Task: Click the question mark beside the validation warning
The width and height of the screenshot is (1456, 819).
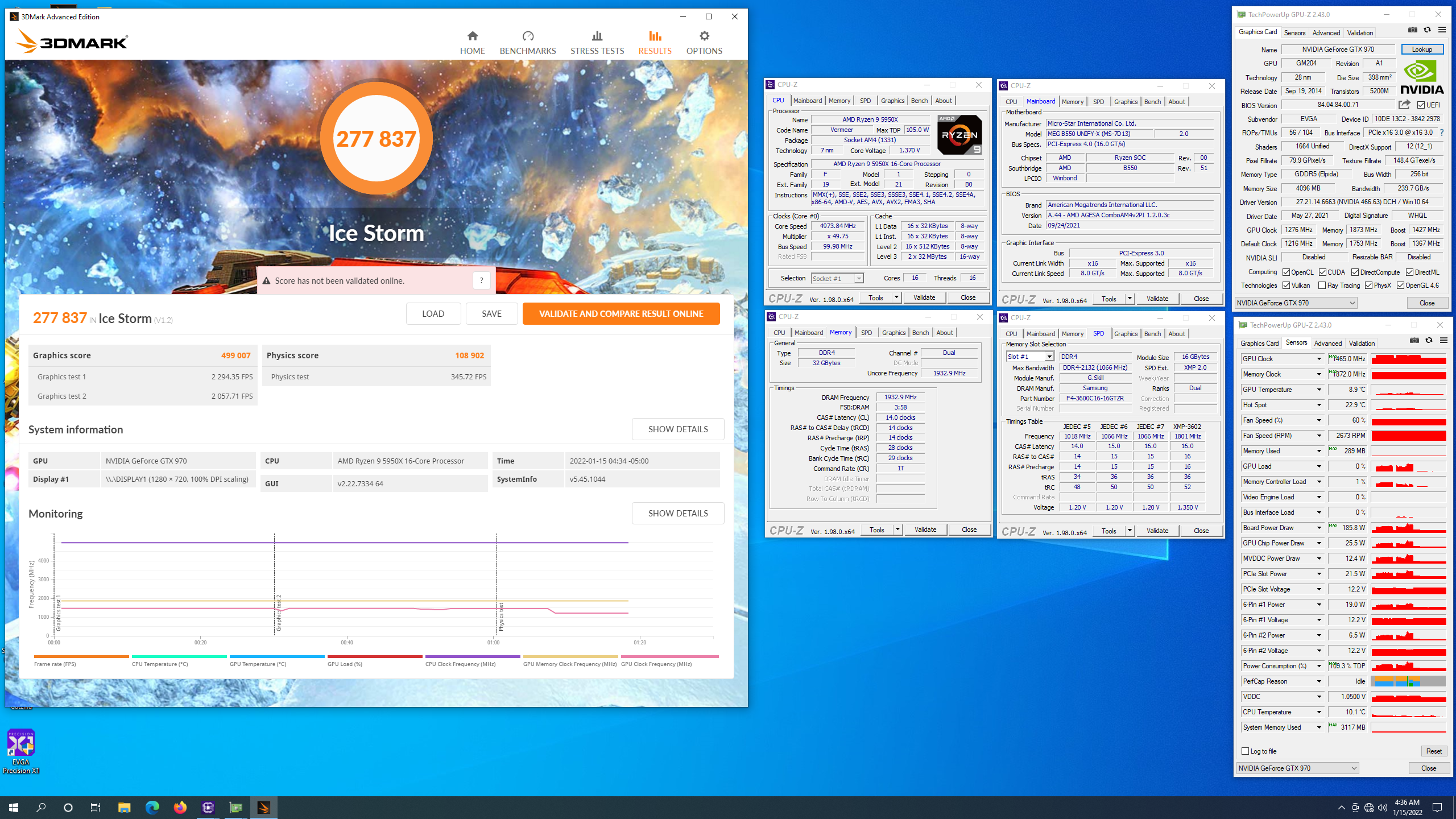Action: pos(481,280)
